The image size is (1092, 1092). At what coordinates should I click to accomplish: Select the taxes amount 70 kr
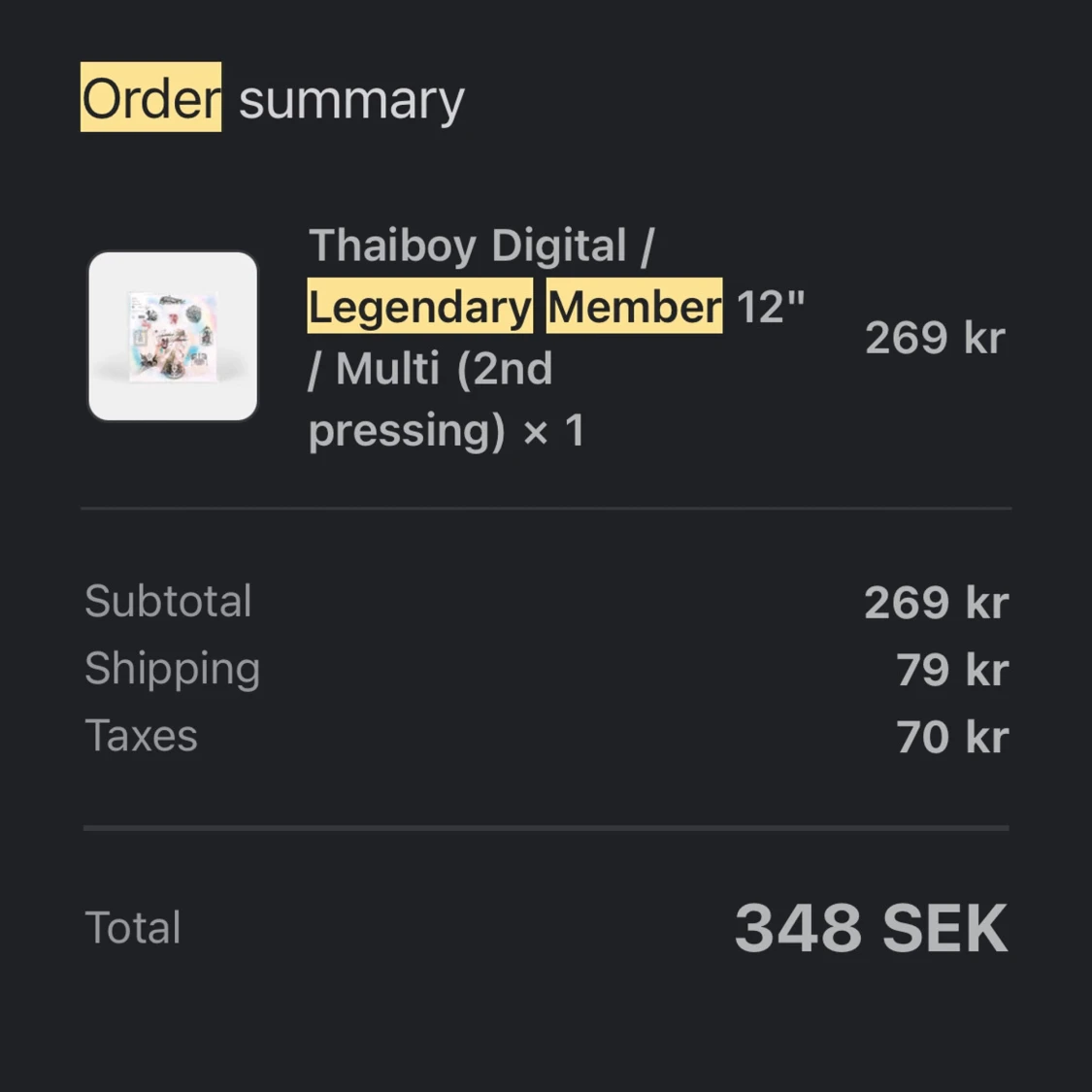[x=952, y=737]
